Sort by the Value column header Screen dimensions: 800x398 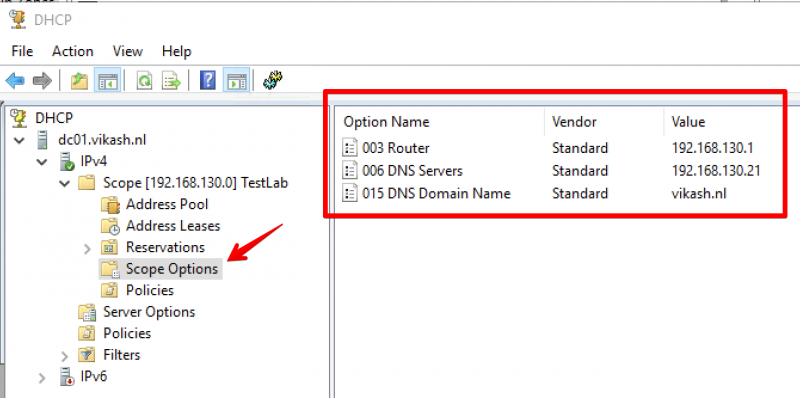pos(688,122)
